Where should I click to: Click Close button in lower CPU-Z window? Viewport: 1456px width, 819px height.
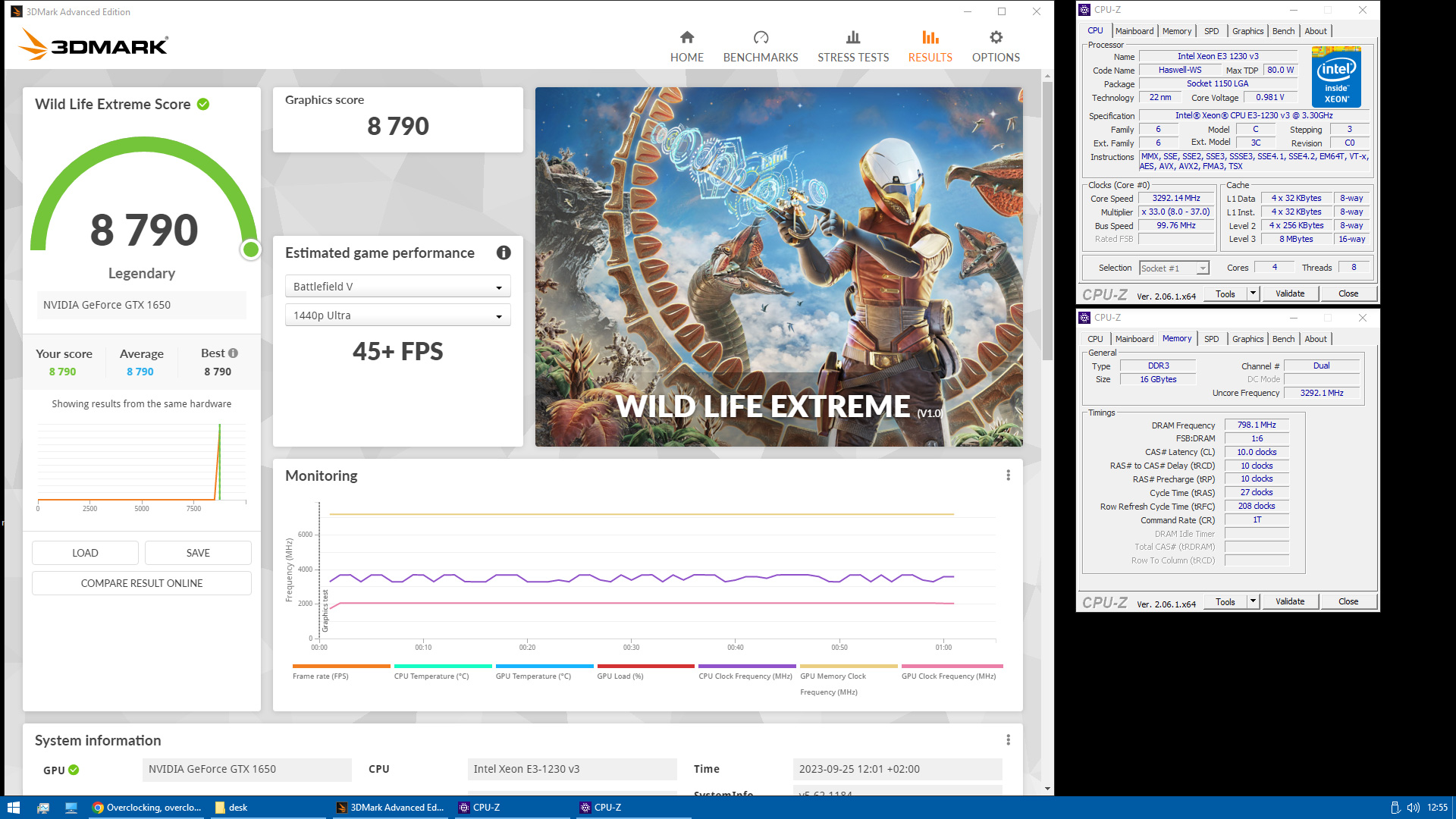click(x=1348, y=601)
